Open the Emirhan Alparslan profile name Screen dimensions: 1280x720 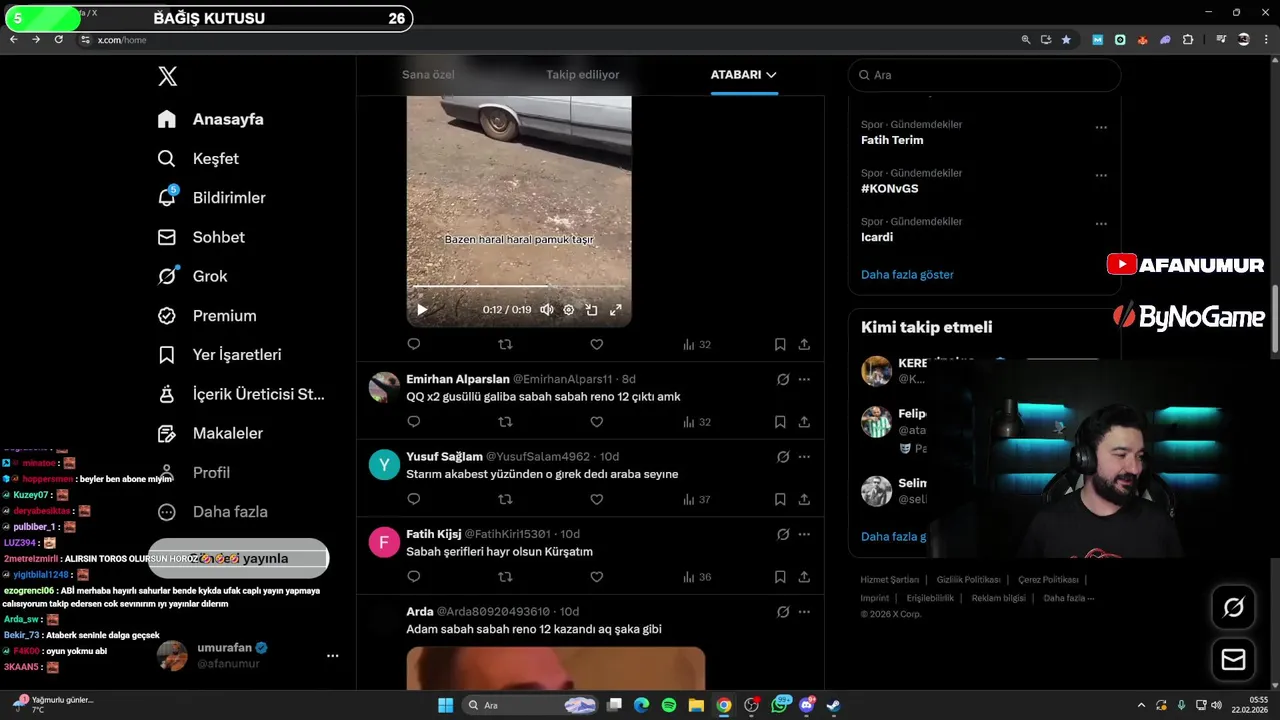[457, 379]
